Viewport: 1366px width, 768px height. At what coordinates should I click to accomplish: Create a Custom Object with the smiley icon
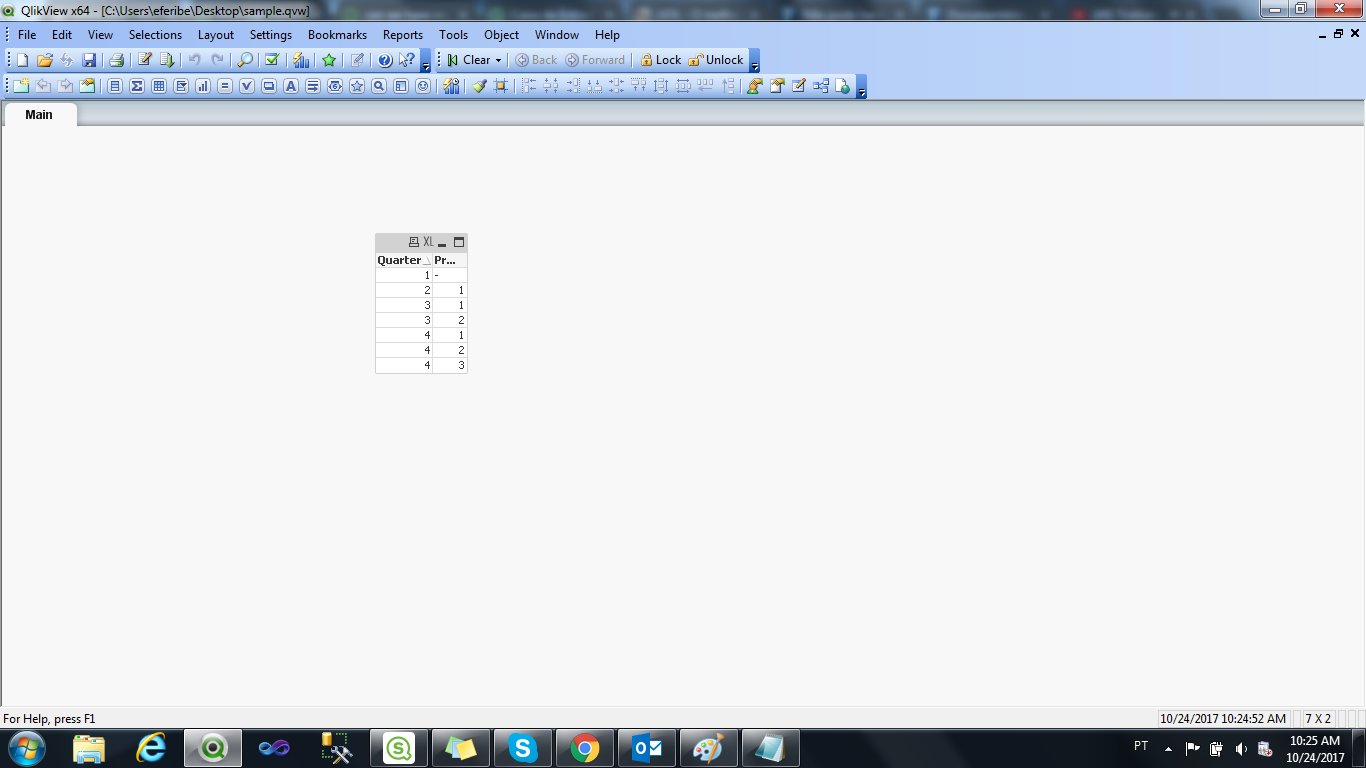pos(423,86)
